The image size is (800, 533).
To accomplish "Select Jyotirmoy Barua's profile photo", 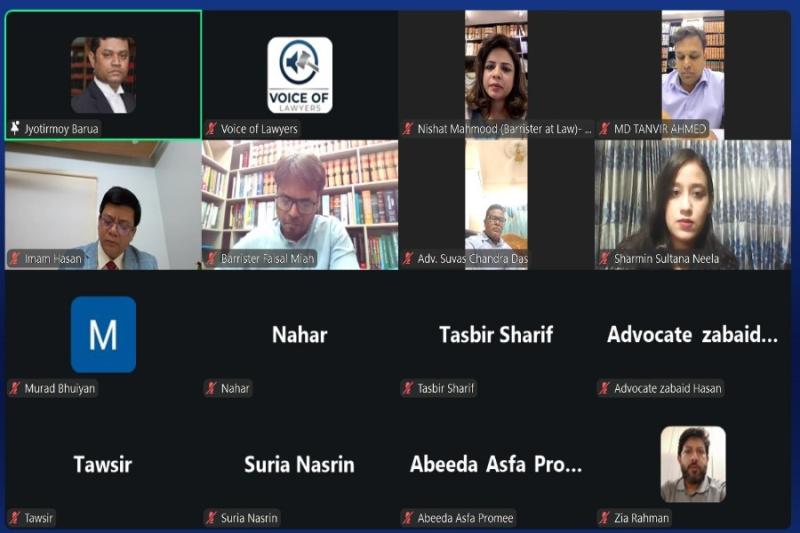I will 104,75.
